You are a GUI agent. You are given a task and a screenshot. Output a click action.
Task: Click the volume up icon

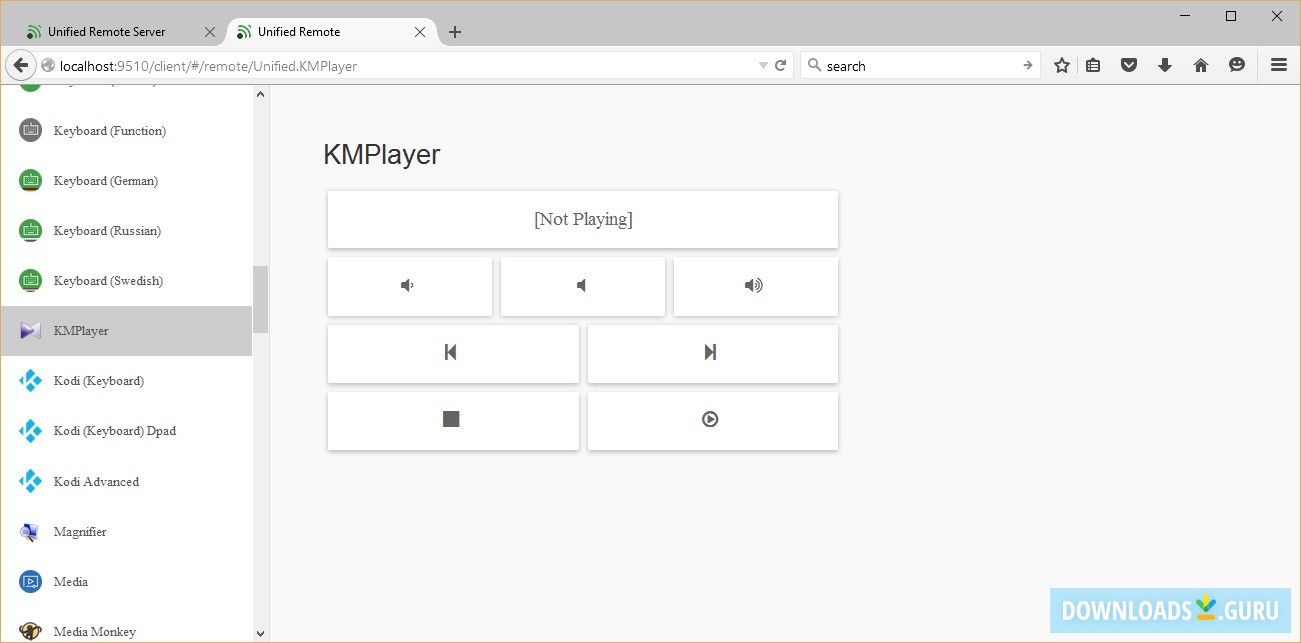(x=755, y=285)
